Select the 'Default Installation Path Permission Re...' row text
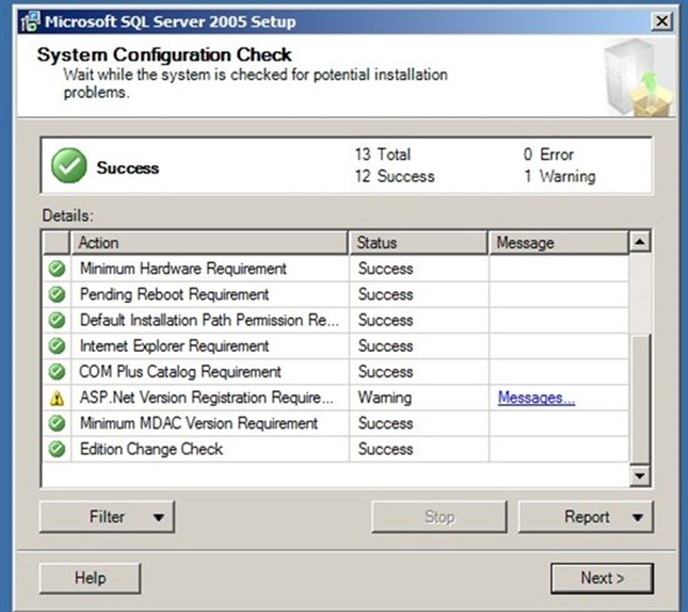688x612 pixels. pyautogui.click(x=209, y=320)
